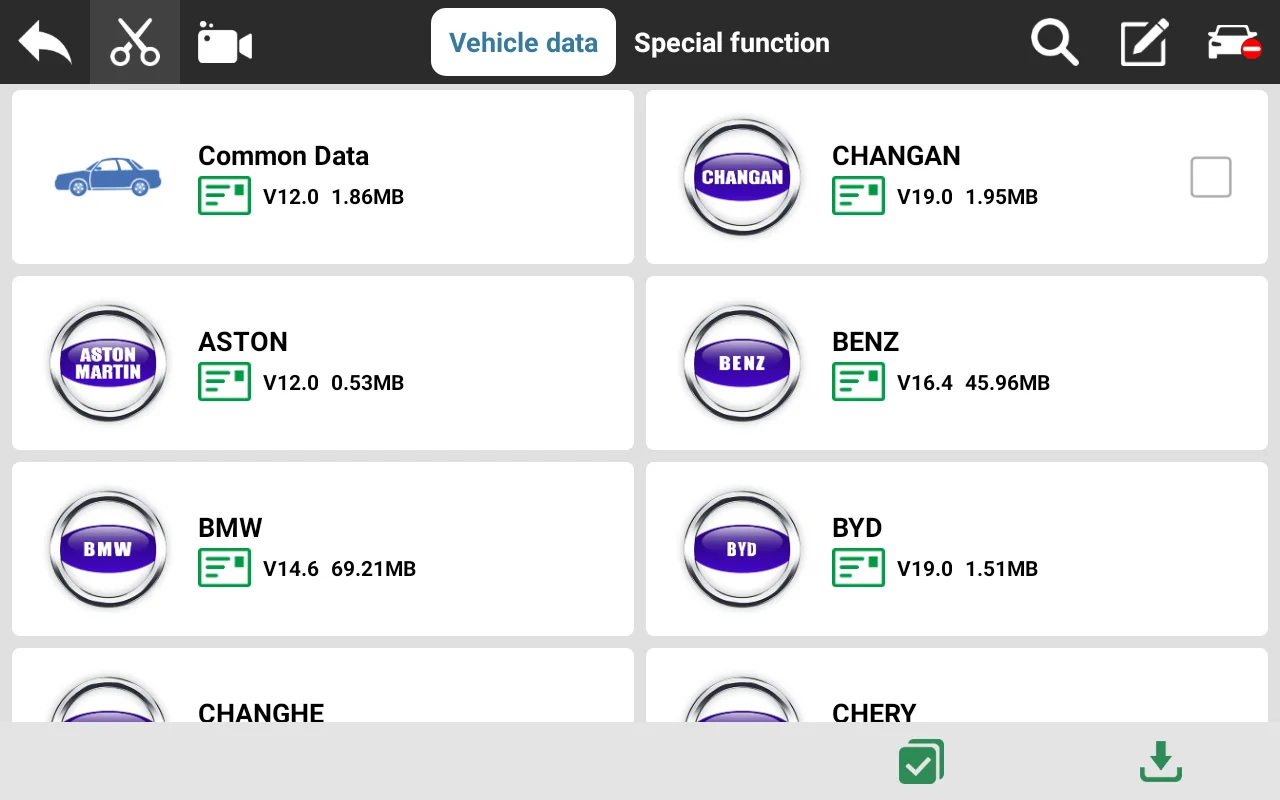Click the CHANGAN logo badge
1280x800 pixels.
[742, 177]
